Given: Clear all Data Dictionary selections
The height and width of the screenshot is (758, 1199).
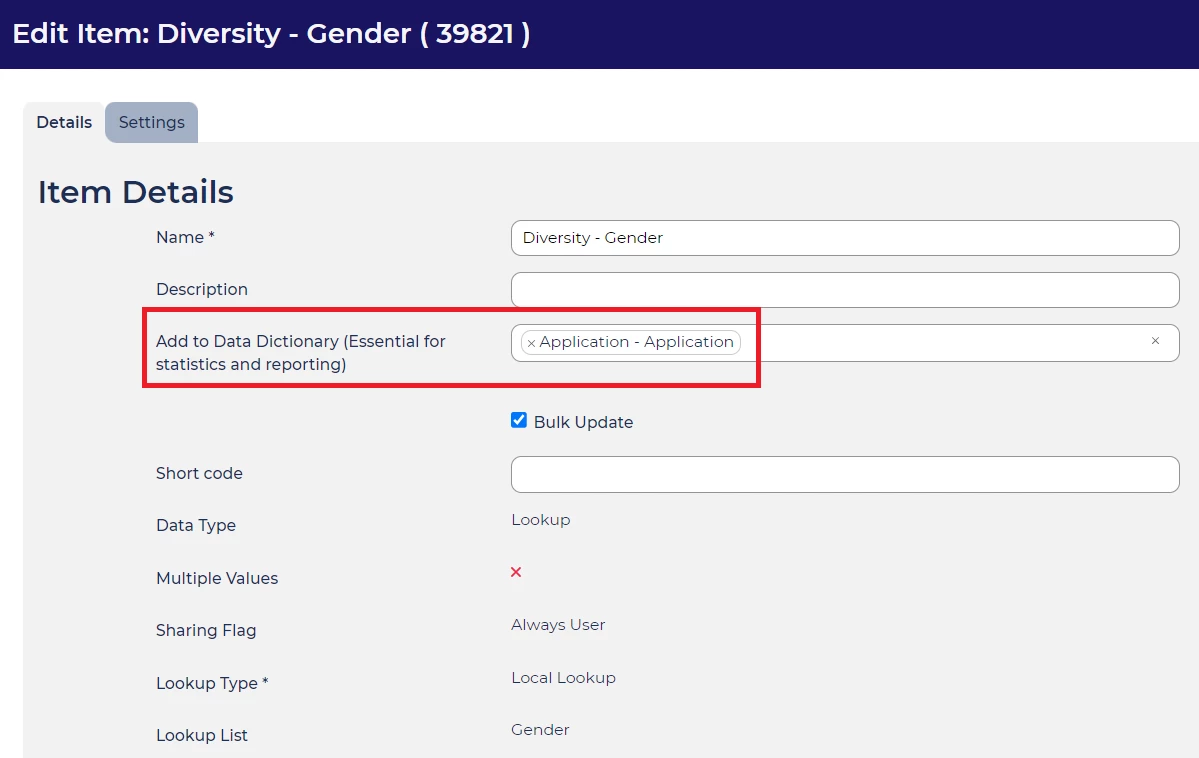Looking at the screenshot, I should (x=1155, y=341).
